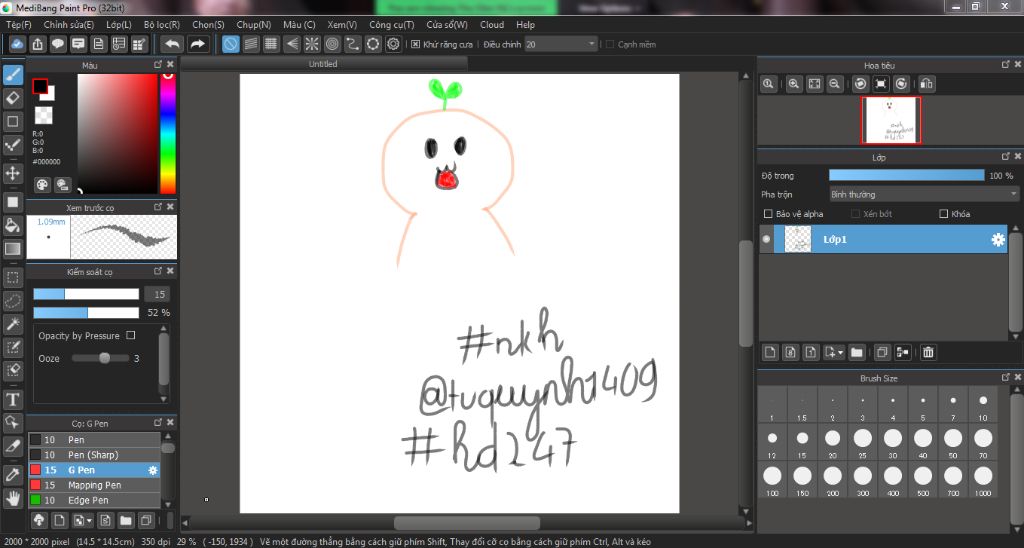Duplicate the current layer
This screenshot has width=1024, height=548.
[882, 352]
